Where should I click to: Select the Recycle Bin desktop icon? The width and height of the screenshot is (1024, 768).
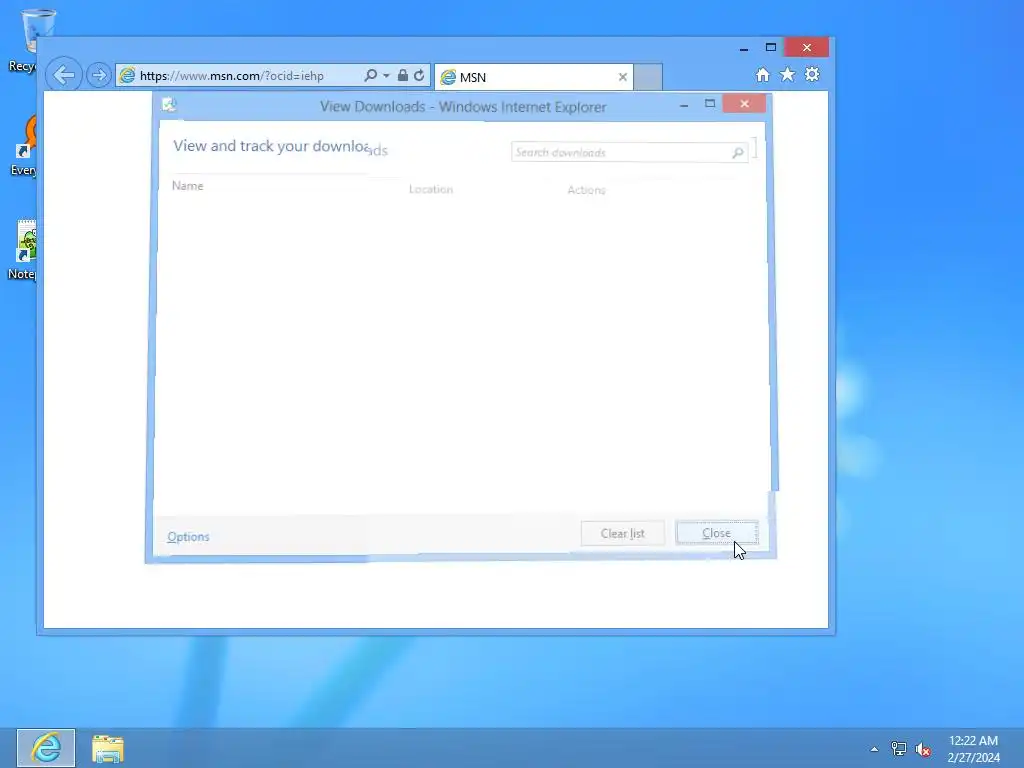pos(24,41)
